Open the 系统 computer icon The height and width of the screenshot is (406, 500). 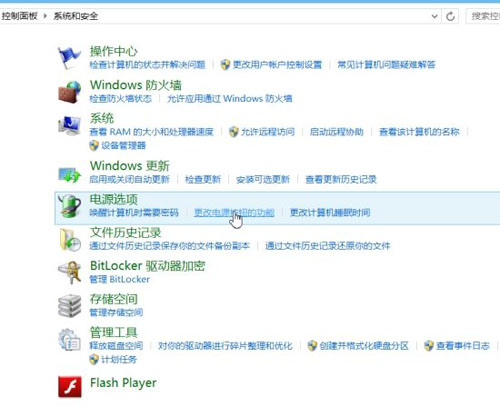pos(69,125)
